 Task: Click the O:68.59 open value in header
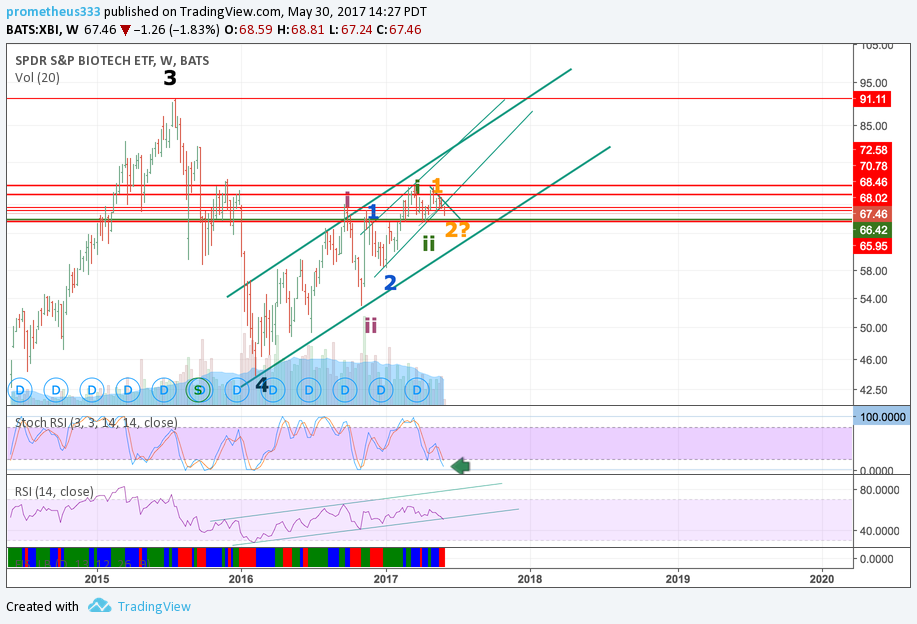(x=249, y=30)
